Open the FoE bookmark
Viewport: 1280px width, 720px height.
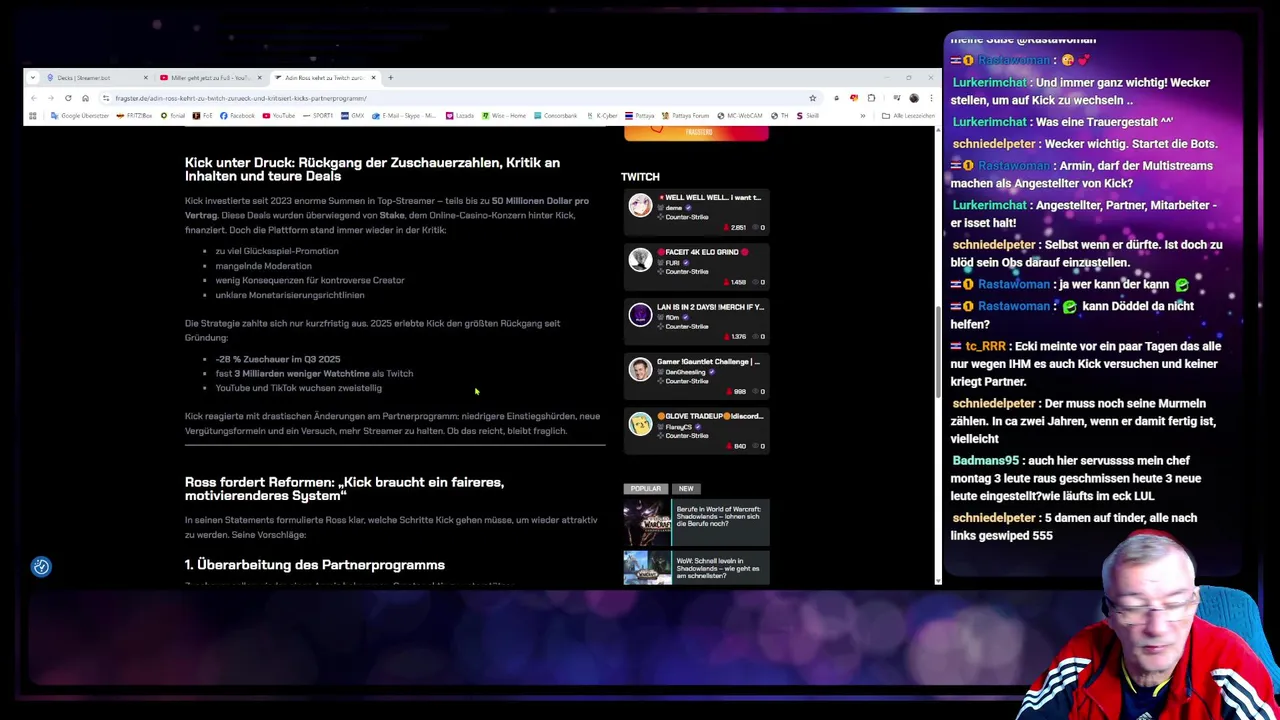point(203,116)
